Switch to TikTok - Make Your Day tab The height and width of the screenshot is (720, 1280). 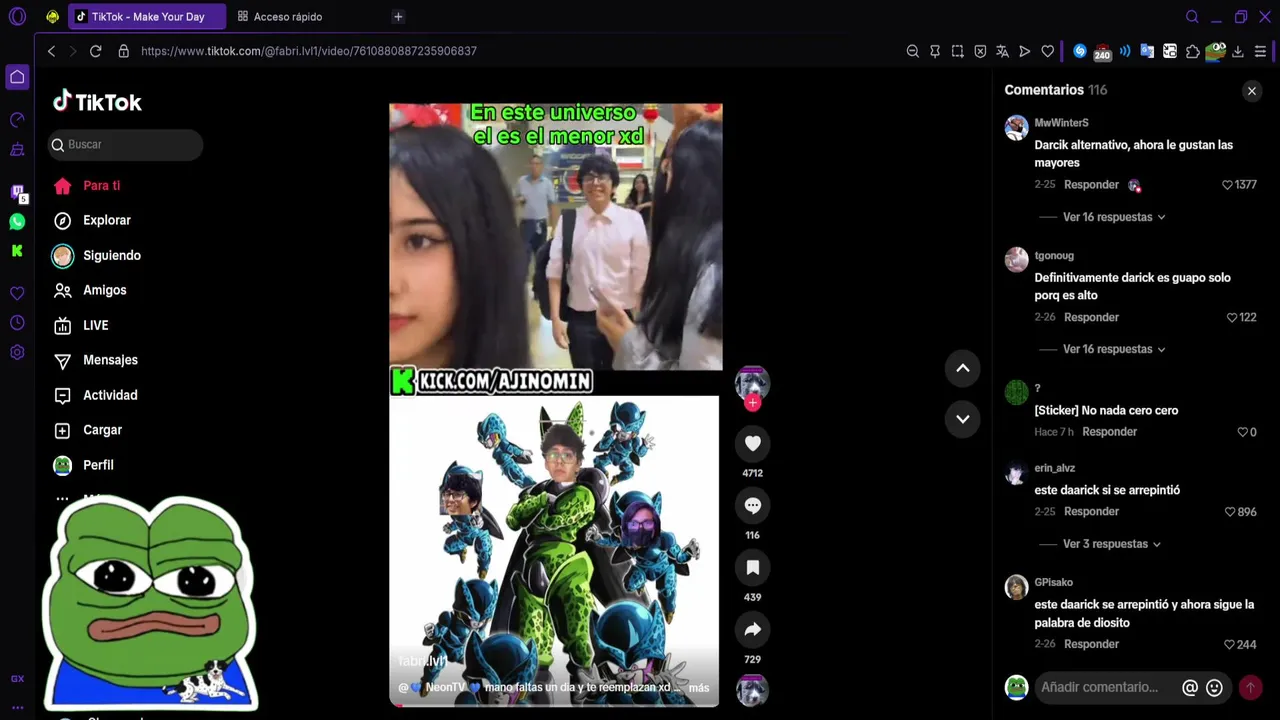click(x=147, y=17)
